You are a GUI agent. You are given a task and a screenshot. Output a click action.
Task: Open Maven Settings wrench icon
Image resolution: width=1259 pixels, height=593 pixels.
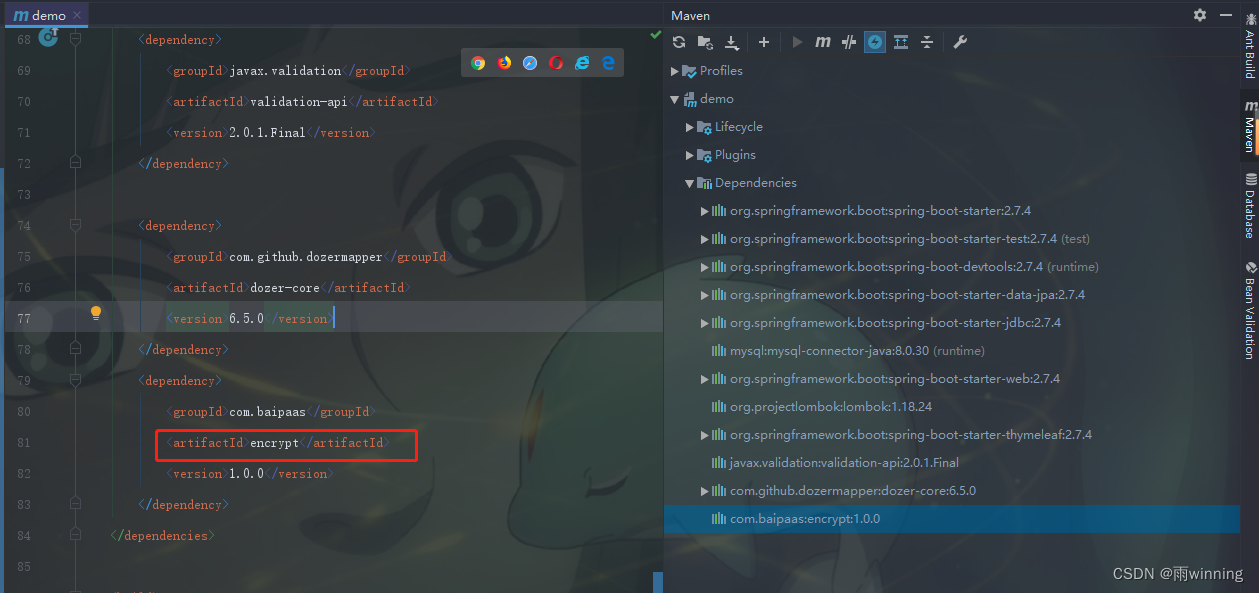pyautogui.click(x=960, y=42)
